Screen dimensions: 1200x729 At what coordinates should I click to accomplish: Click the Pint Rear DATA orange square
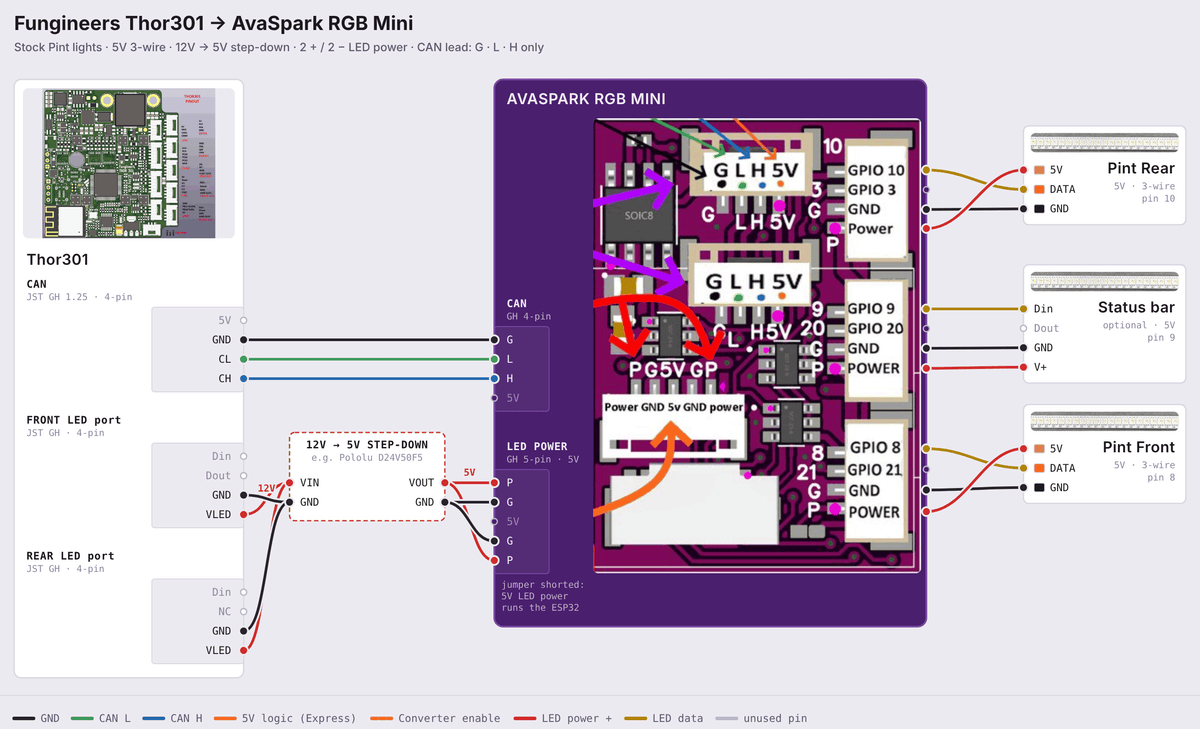1040,189
